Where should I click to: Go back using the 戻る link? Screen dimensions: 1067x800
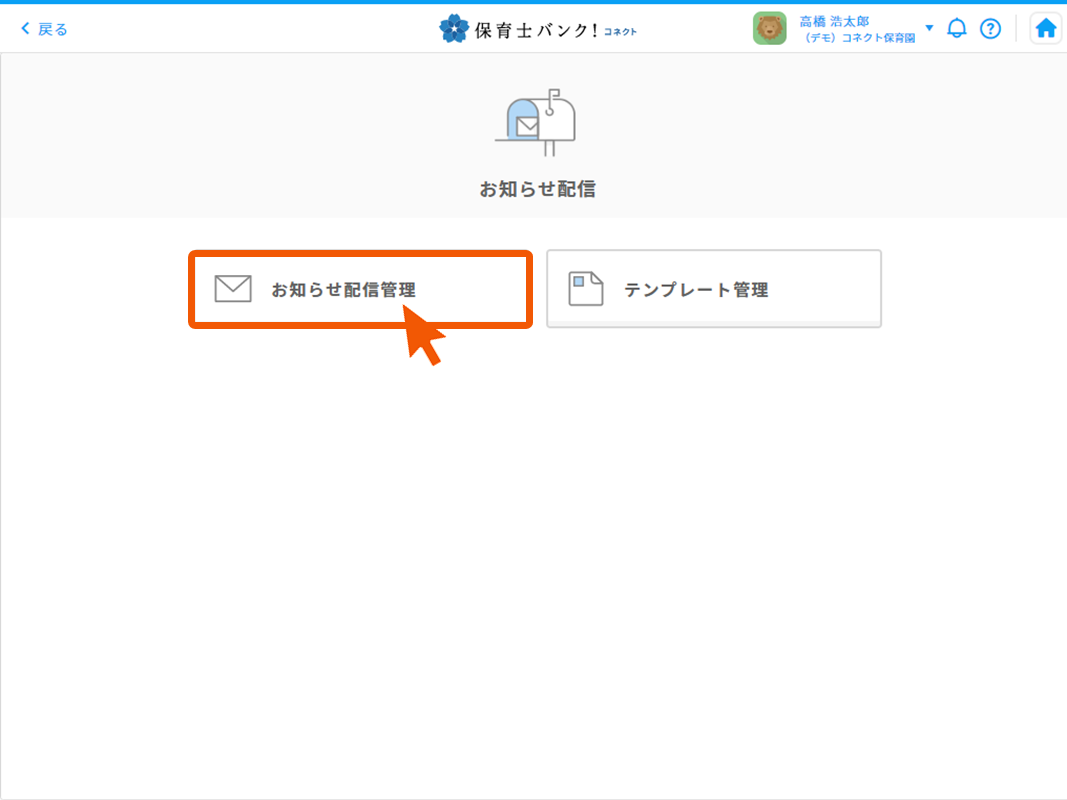pyautogui.click(x=52, y=29)
